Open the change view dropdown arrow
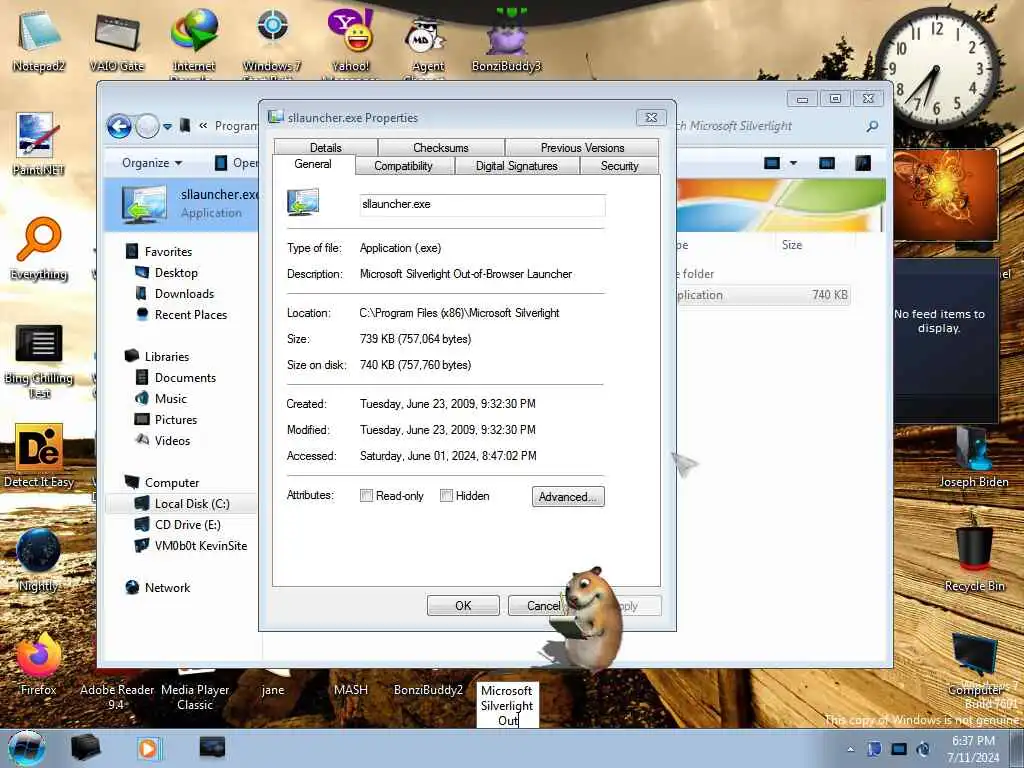 793,163
